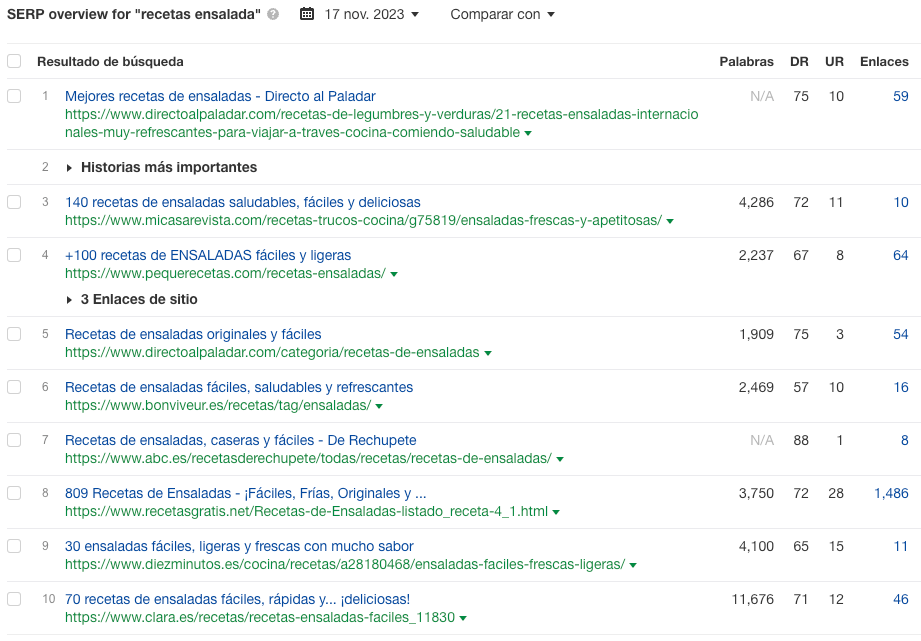
Task: Open the URL caret for the abc.es result
Action: point(558,459)
